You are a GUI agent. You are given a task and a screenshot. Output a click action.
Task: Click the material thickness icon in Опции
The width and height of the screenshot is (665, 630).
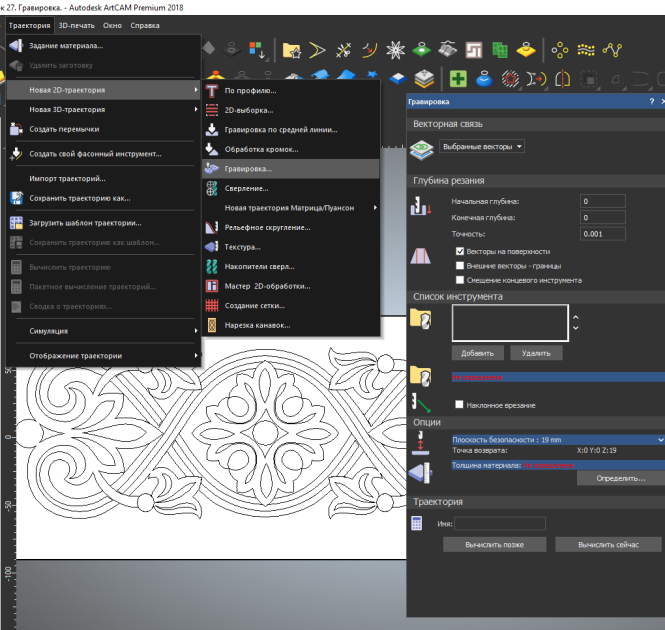click(420, 472)
